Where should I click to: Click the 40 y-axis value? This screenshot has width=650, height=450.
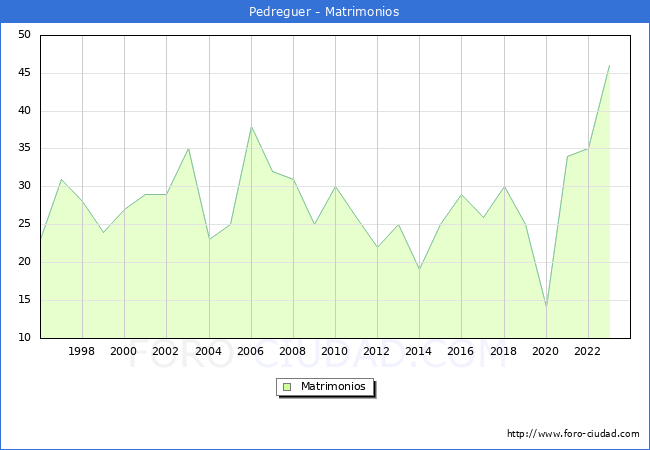coord(24,111)
